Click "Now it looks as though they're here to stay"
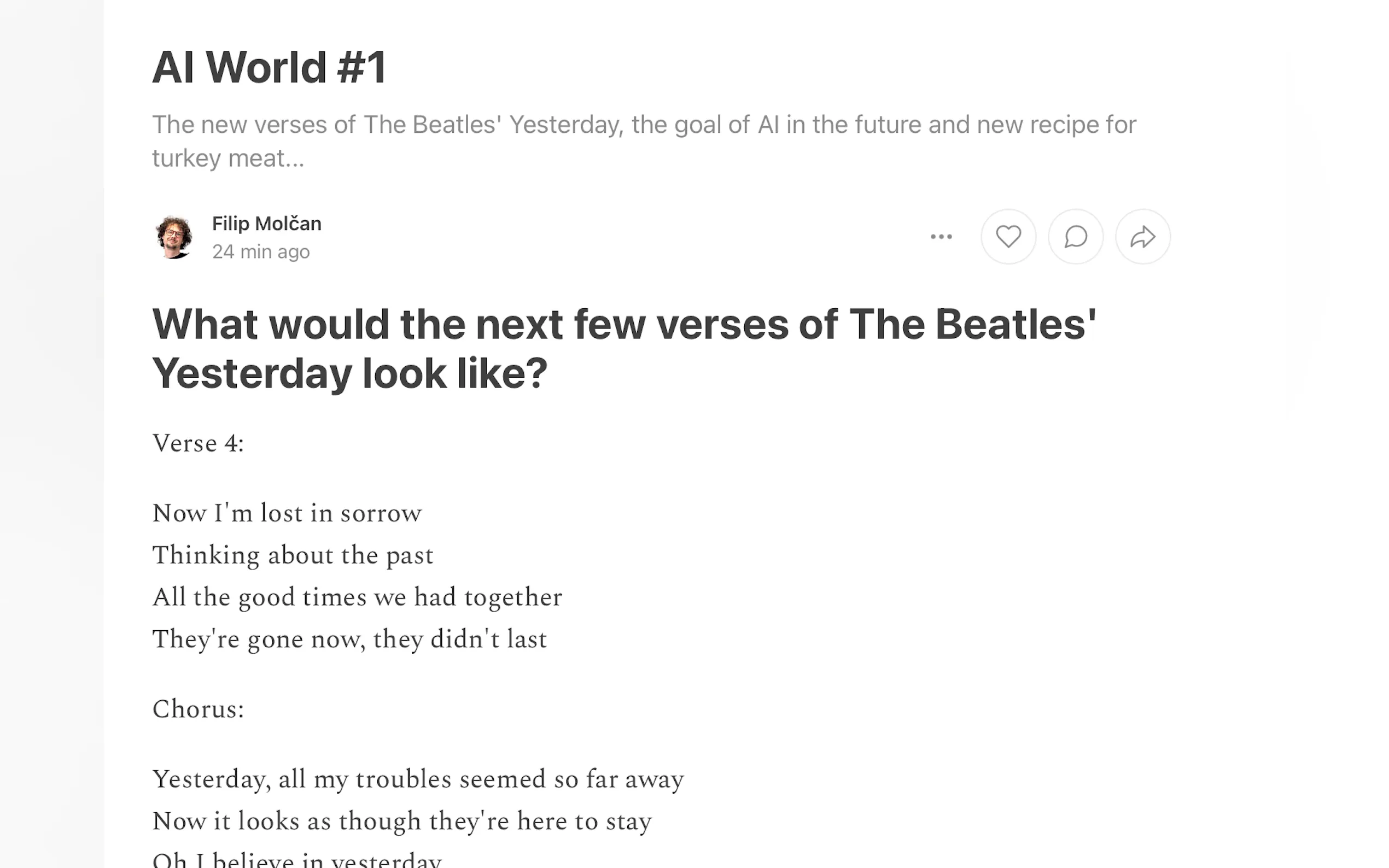 pos(401,822)
